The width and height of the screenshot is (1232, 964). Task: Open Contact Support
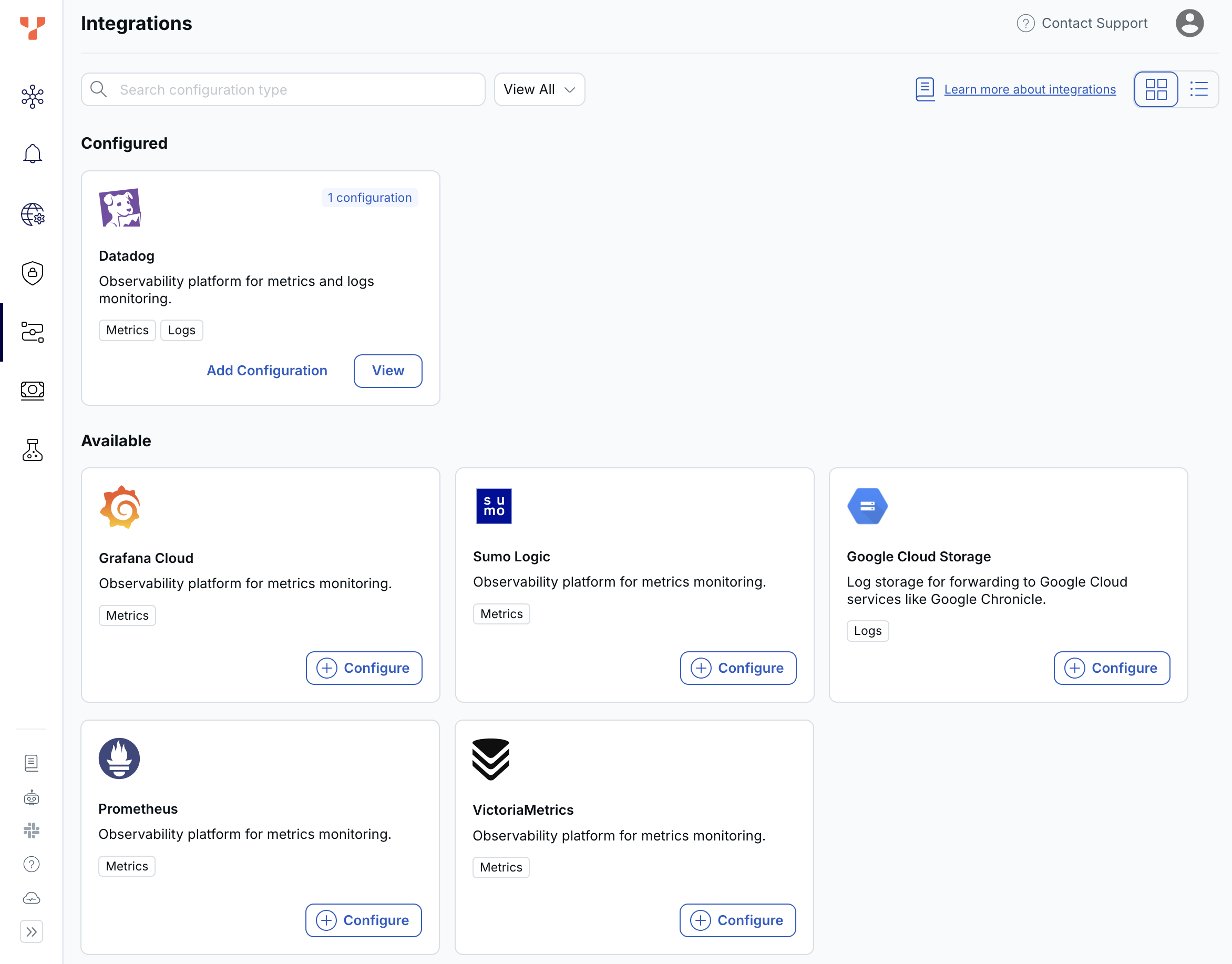click(1095, 23)
